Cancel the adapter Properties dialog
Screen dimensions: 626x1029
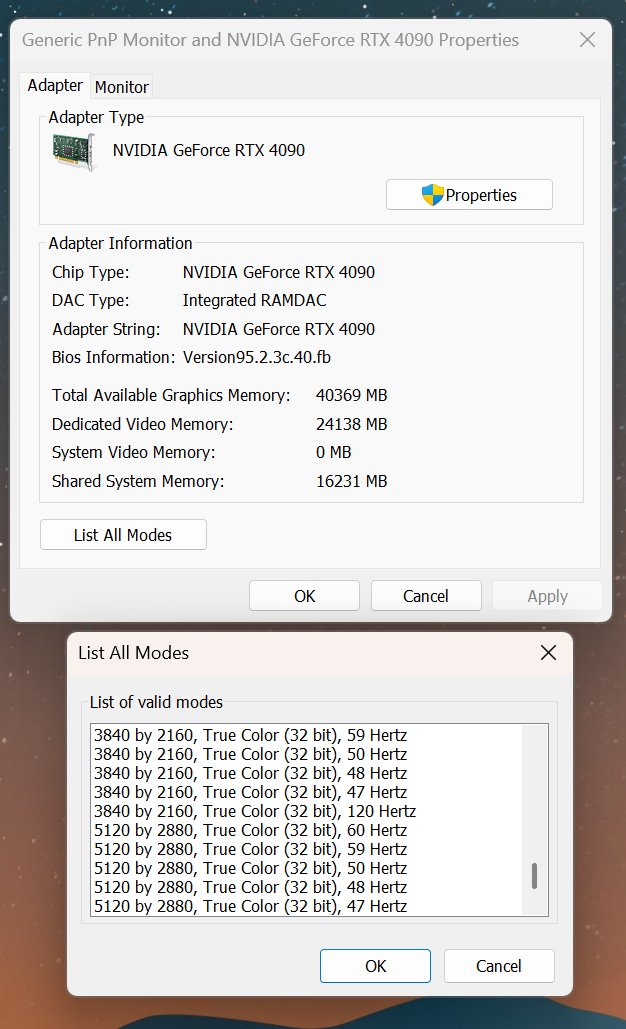tap(426, 596)
